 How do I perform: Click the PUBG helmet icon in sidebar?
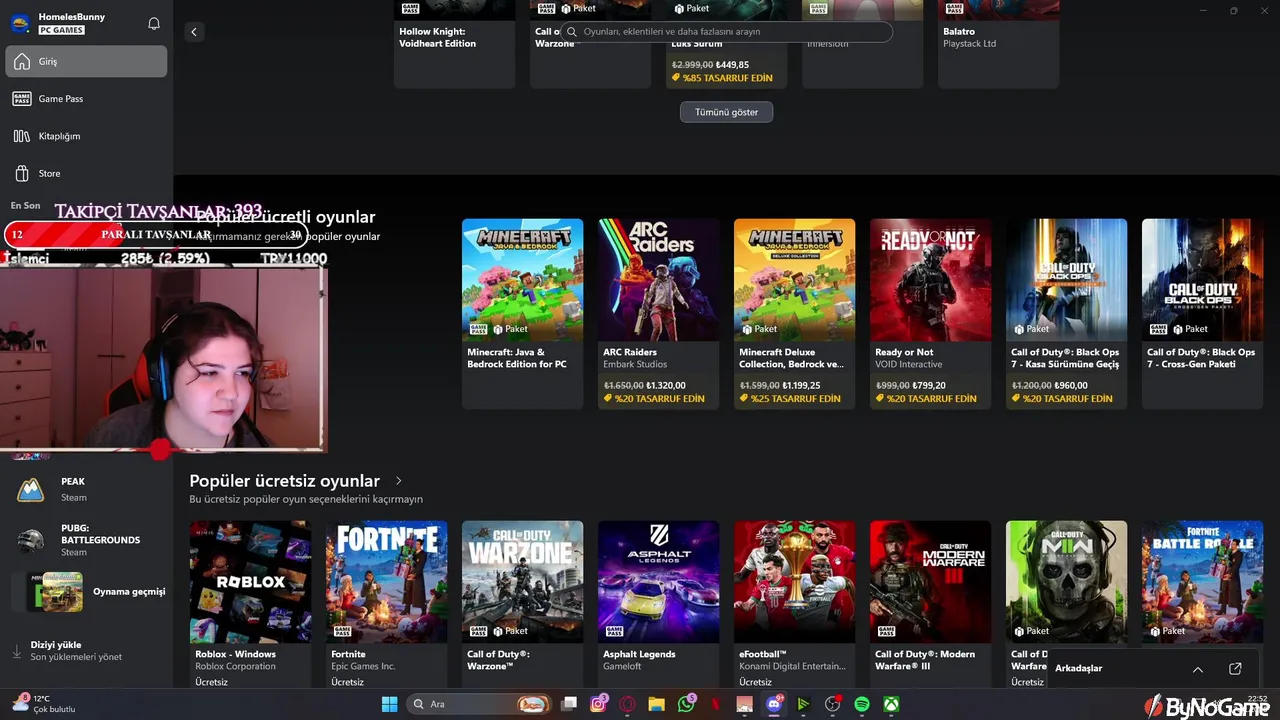pos(31,540)
